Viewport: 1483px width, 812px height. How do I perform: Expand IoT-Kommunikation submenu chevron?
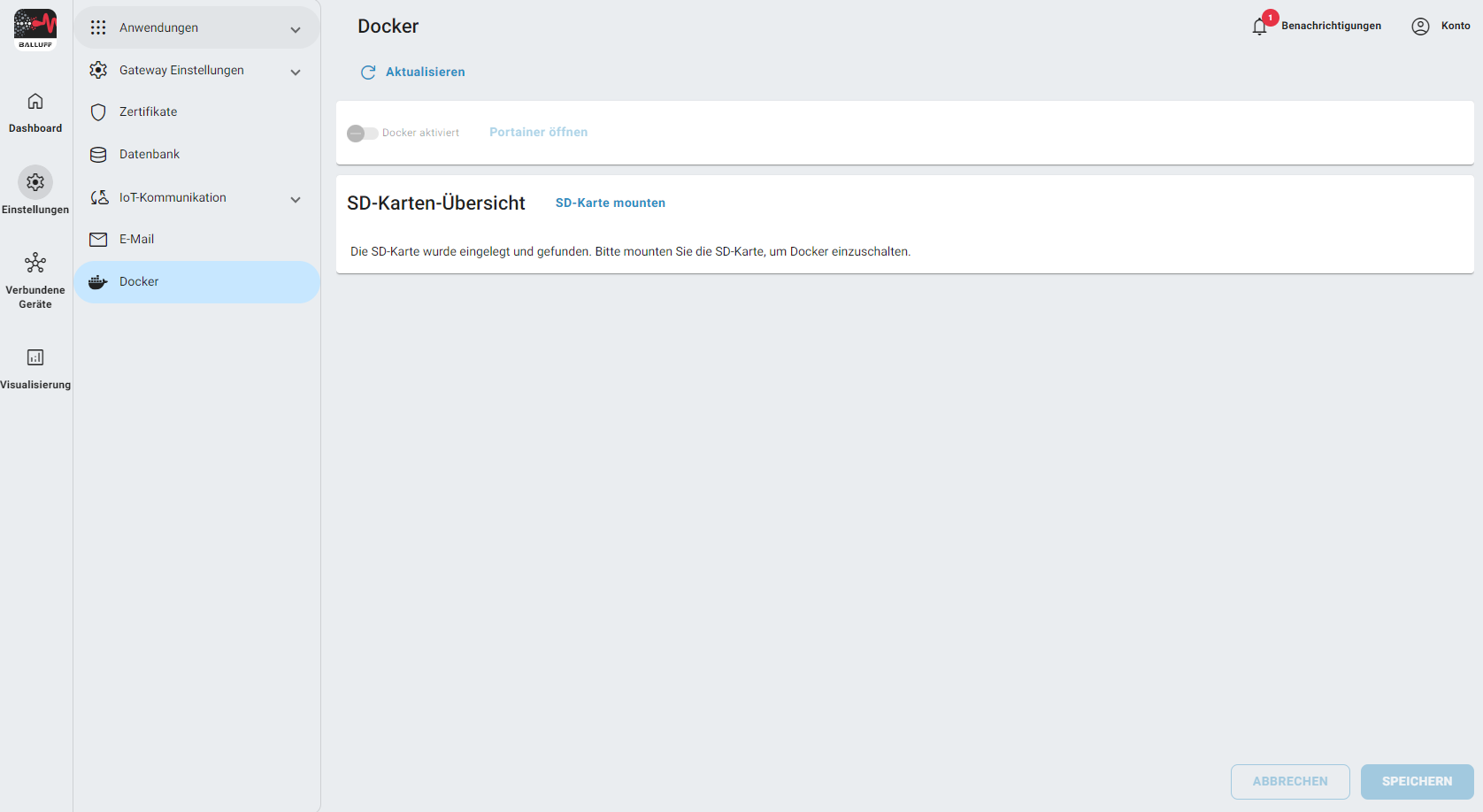coord(296,199)
